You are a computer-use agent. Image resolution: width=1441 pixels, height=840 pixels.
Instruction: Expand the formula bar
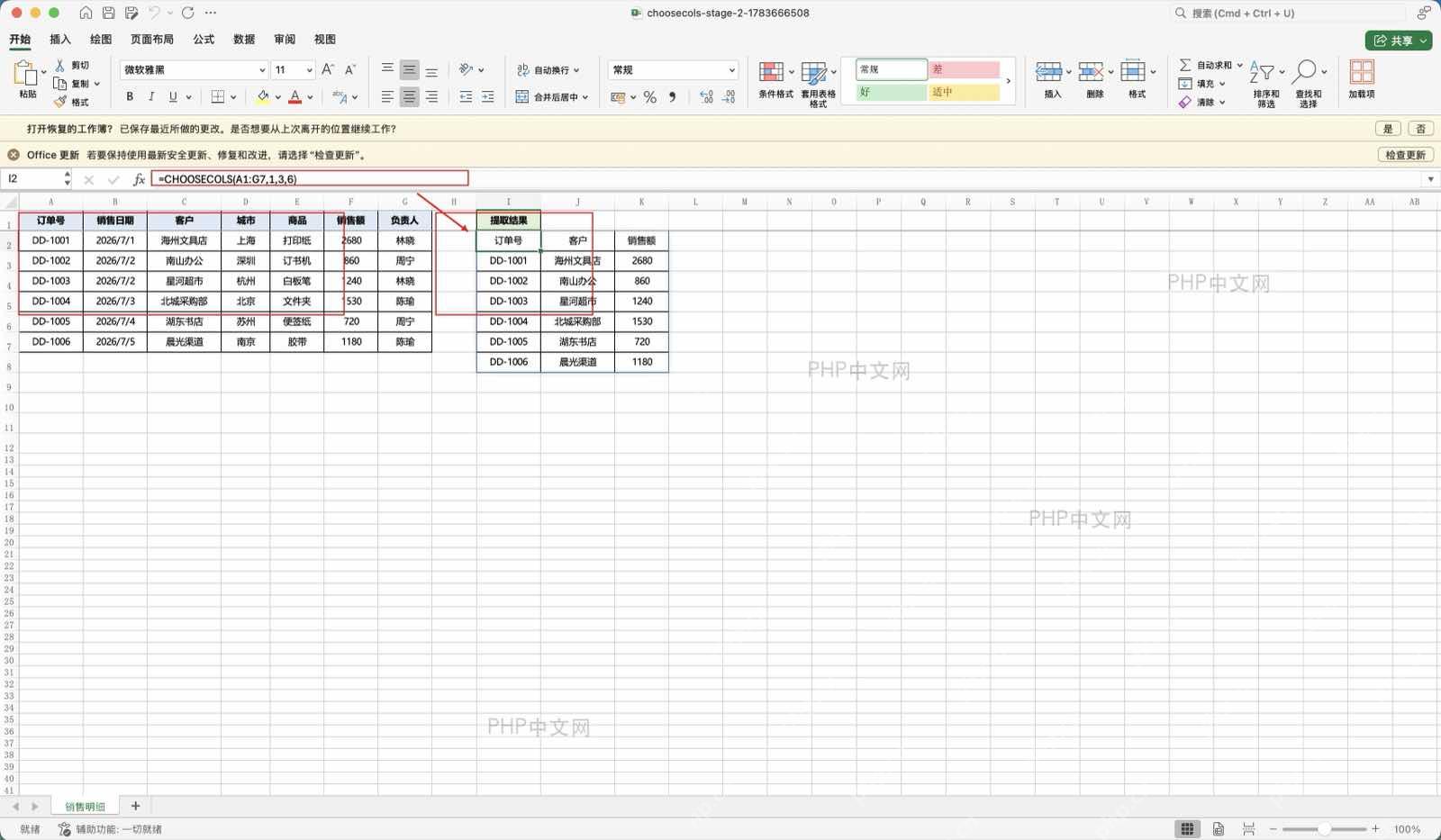[x=1430, y=179]
